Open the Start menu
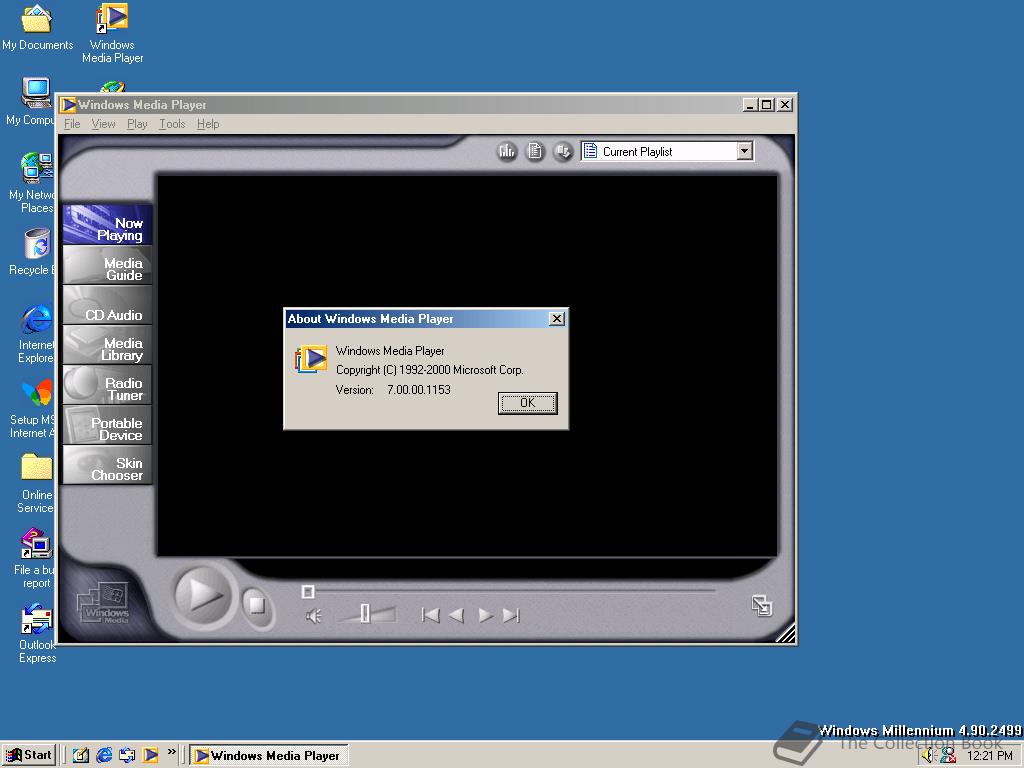 tap(29, 756)
